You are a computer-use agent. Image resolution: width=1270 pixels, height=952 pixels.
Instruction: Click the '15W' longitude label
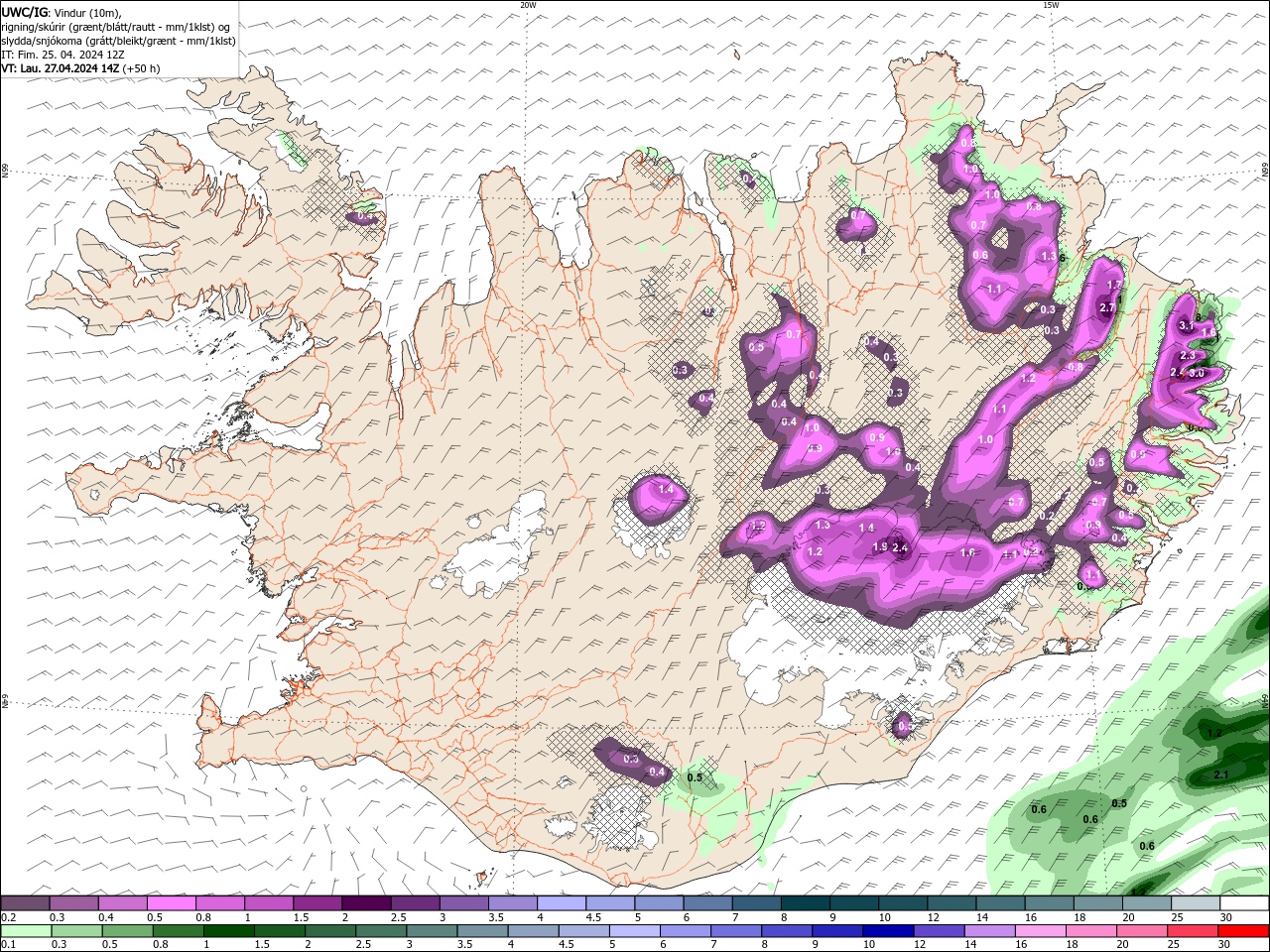coord(1050,5)
